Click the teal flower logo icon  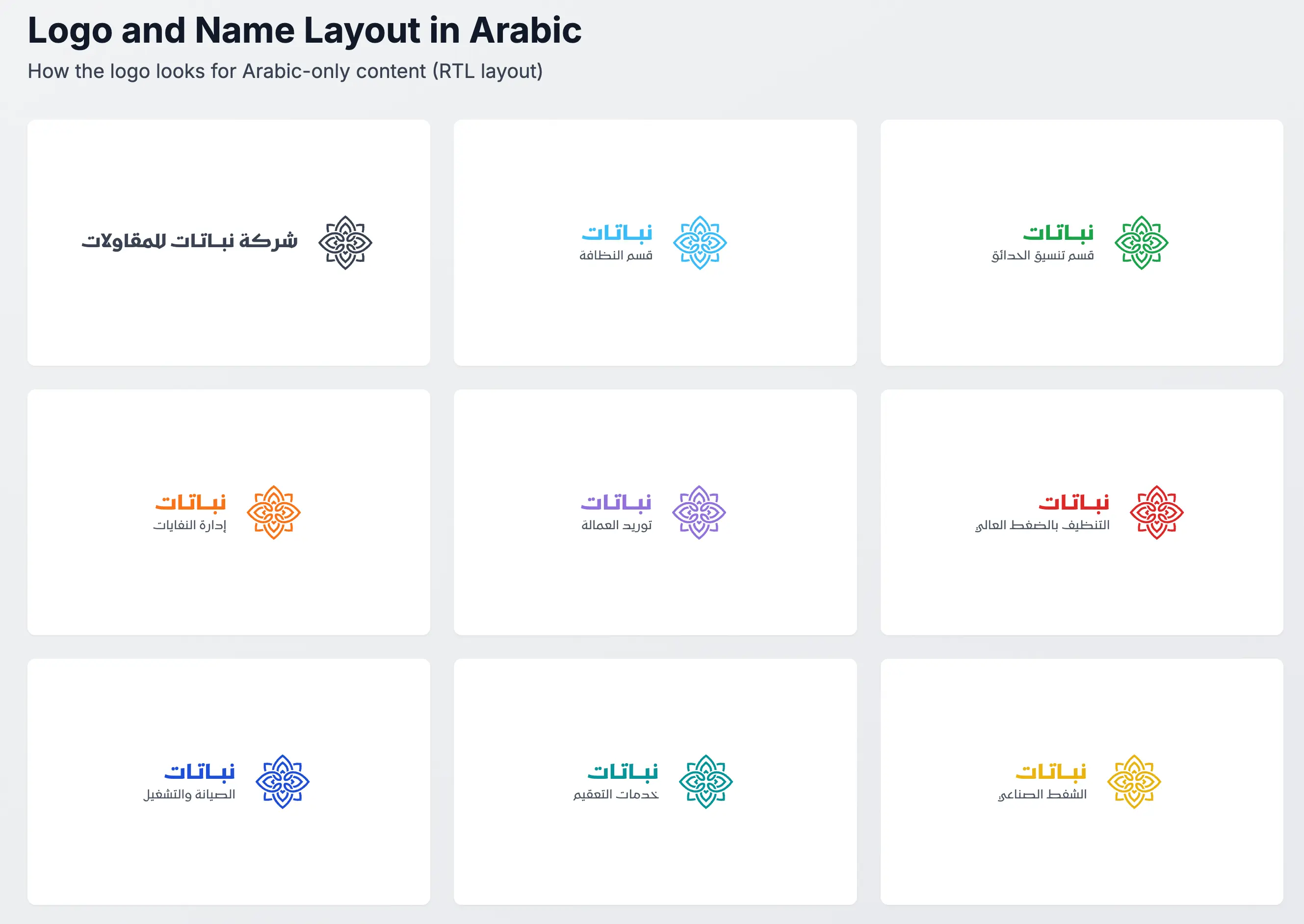click(x=705, y=781)
